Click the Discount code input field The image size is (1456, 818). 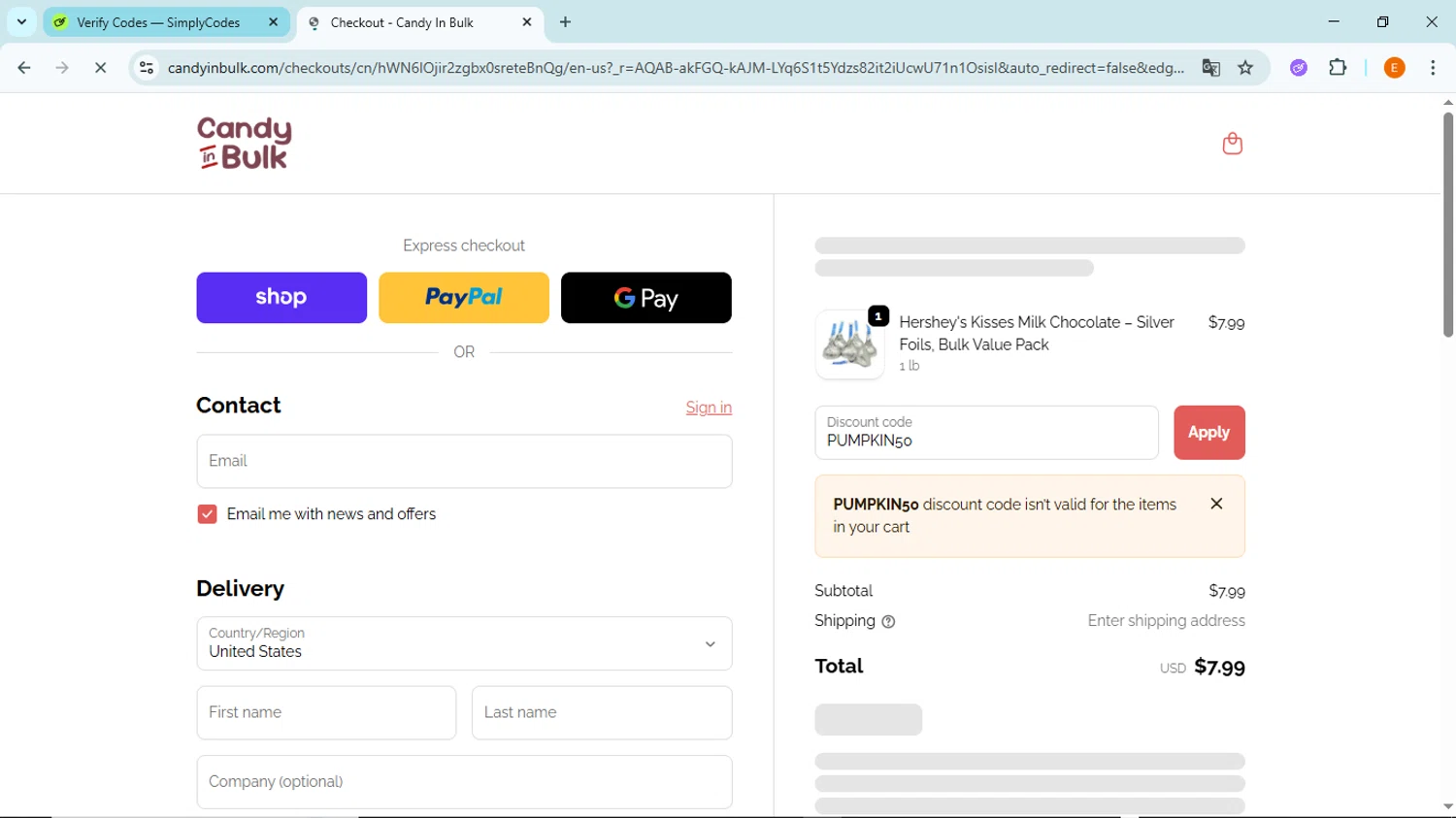pos(986,433)
